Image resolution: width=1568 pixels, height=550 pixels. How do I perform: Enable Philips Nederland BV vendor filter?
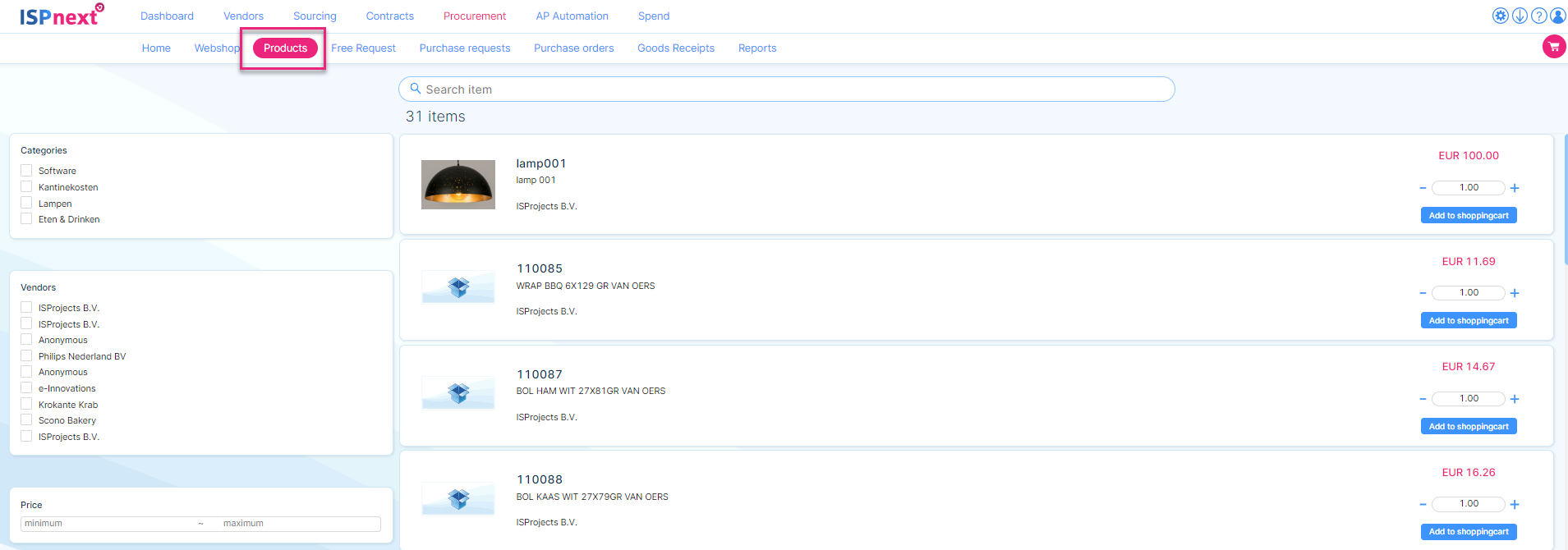coord(26,356)
